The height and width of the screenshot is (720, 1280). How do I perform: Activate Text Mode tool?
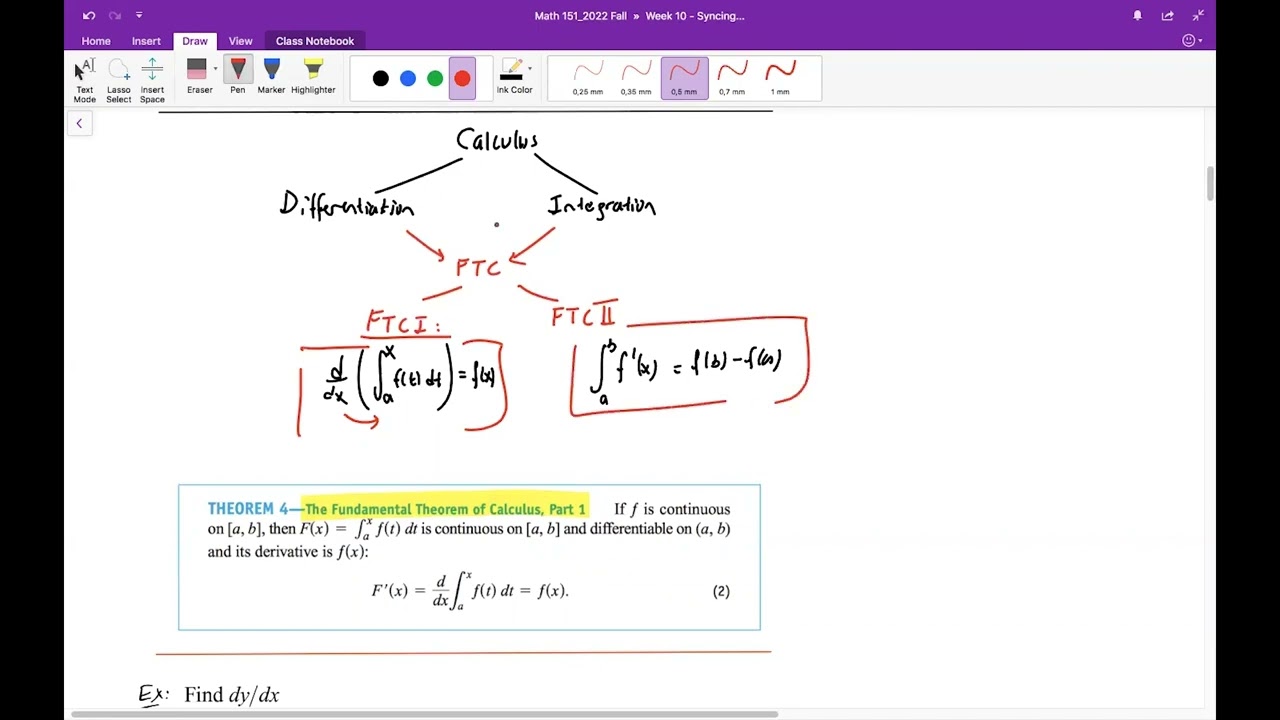click(x=85, y=80)
